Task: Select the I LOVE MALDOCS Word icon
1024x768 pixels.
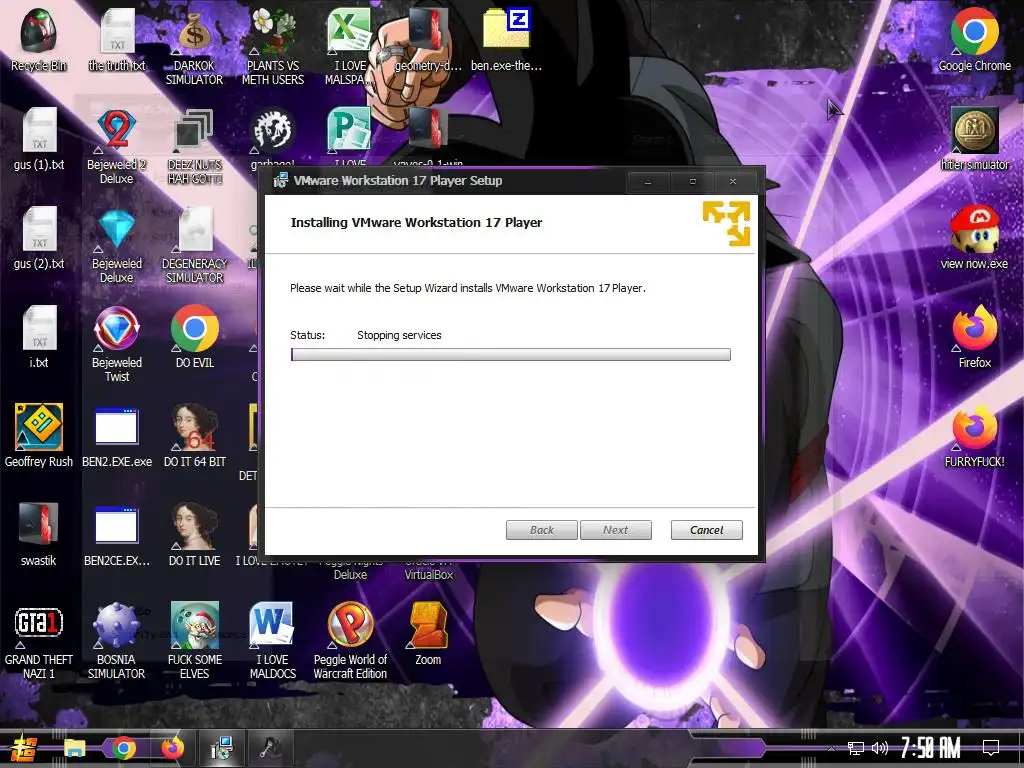Action: click(x=272, y=641)
